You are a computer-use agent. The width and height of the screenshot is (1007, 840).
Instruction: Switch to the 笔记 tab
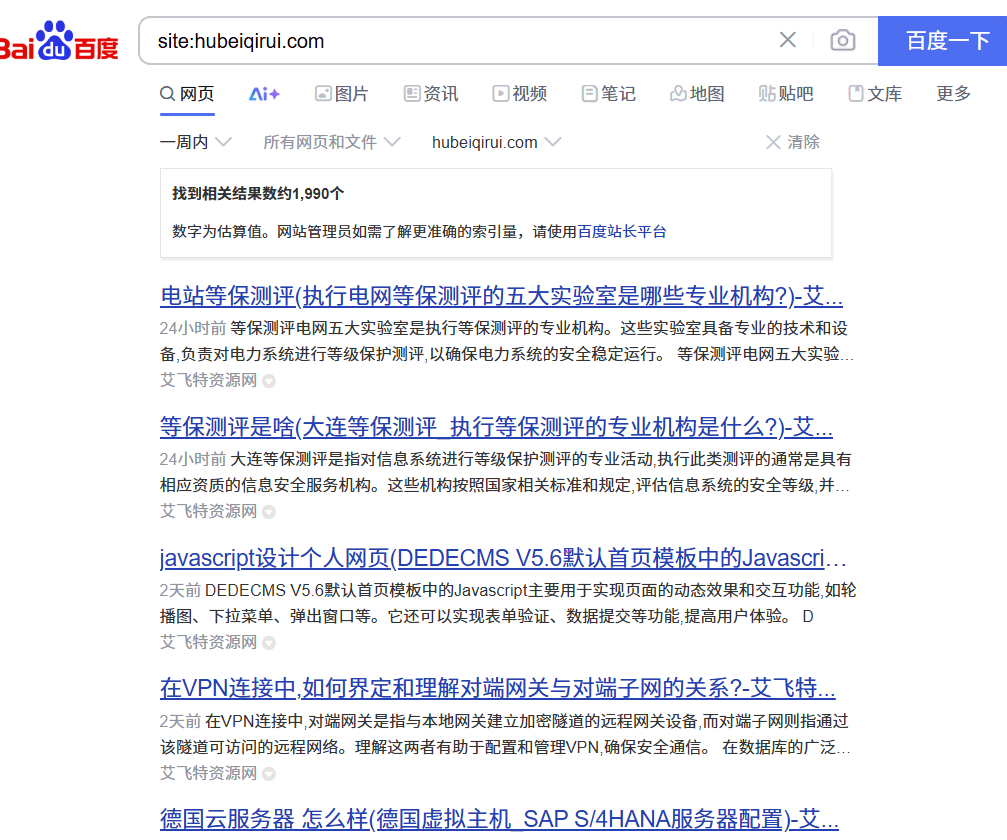coord(609,94)
